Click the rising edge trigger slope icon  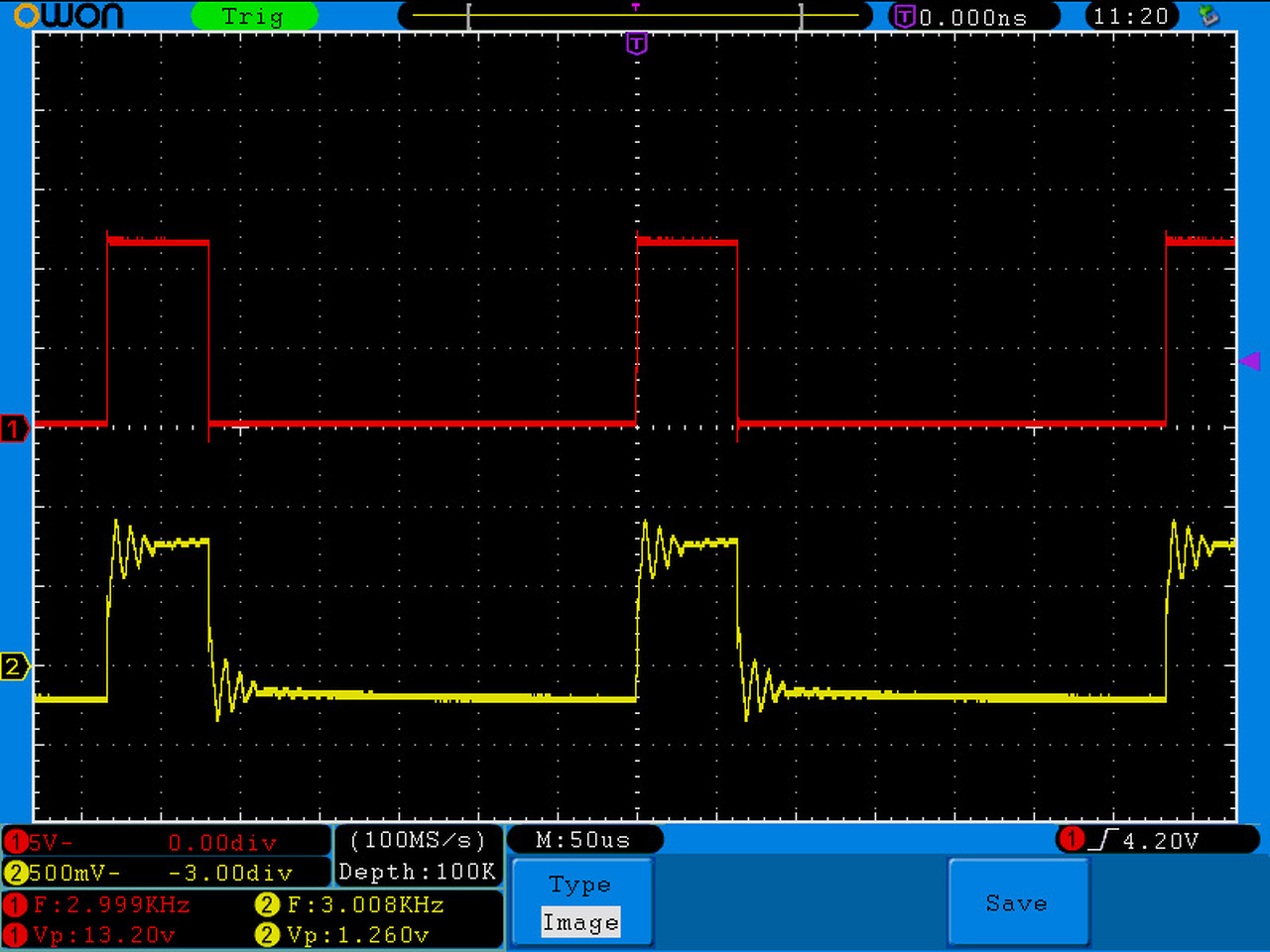pyautogui.click(x=1103, y=840)
